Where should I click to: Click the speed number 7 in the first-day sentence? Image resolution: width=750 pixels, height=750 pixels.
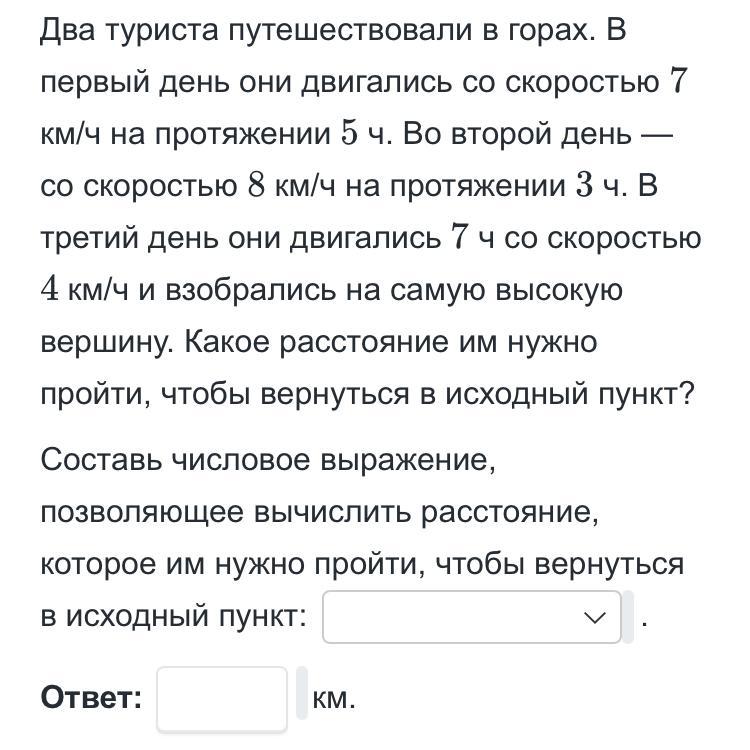(x=678, y=81)
